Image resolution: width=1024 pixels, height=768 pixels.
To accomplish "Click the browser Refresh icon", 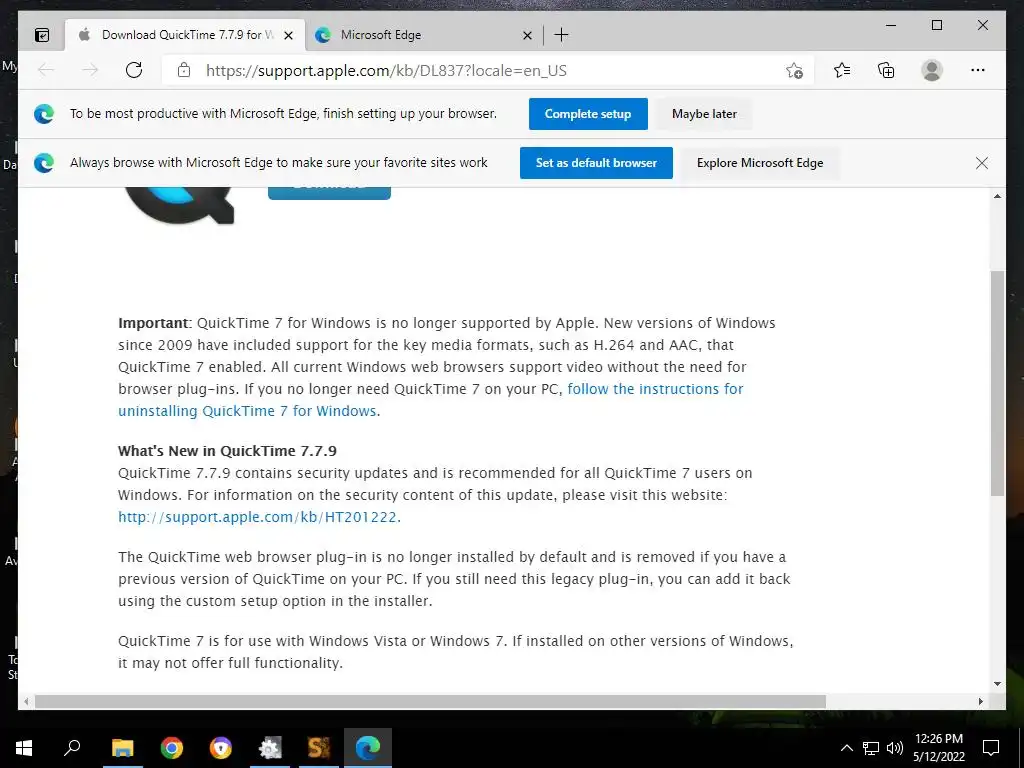I will pyautogui.click(x=134, y=70).
